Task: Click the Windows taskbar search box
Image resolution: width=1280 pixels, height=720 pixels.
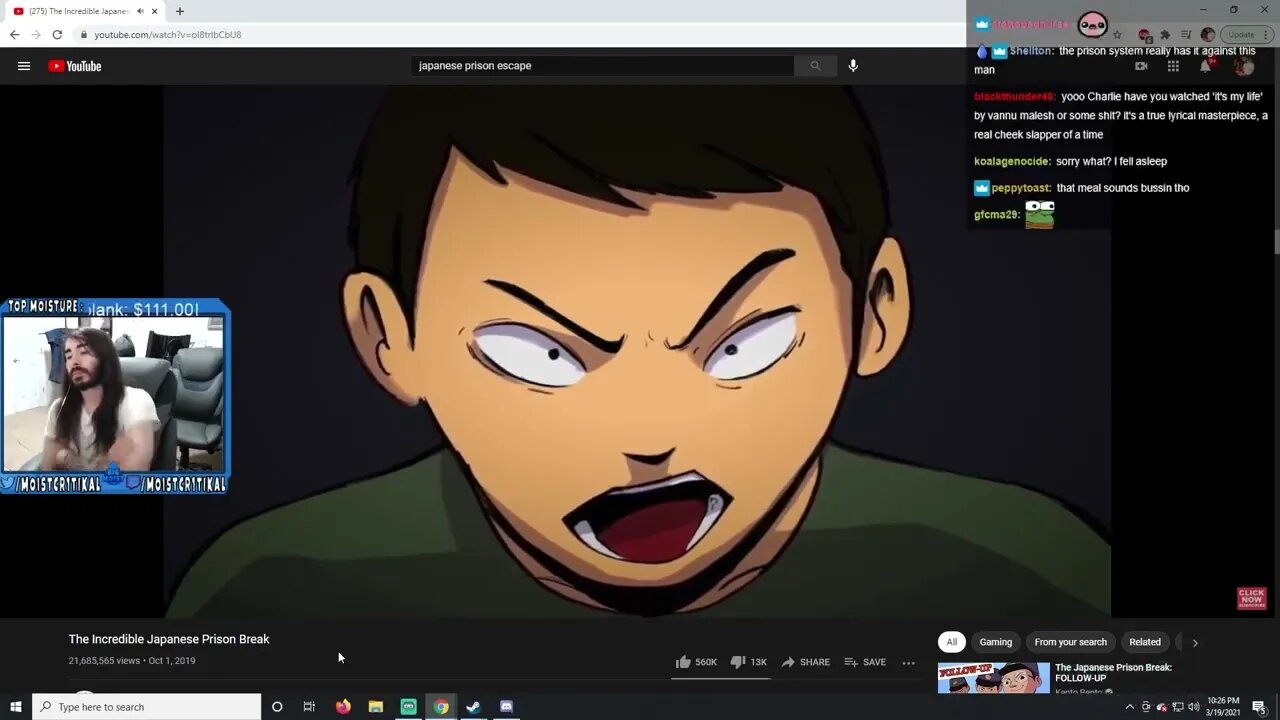Action: [146, 707]
